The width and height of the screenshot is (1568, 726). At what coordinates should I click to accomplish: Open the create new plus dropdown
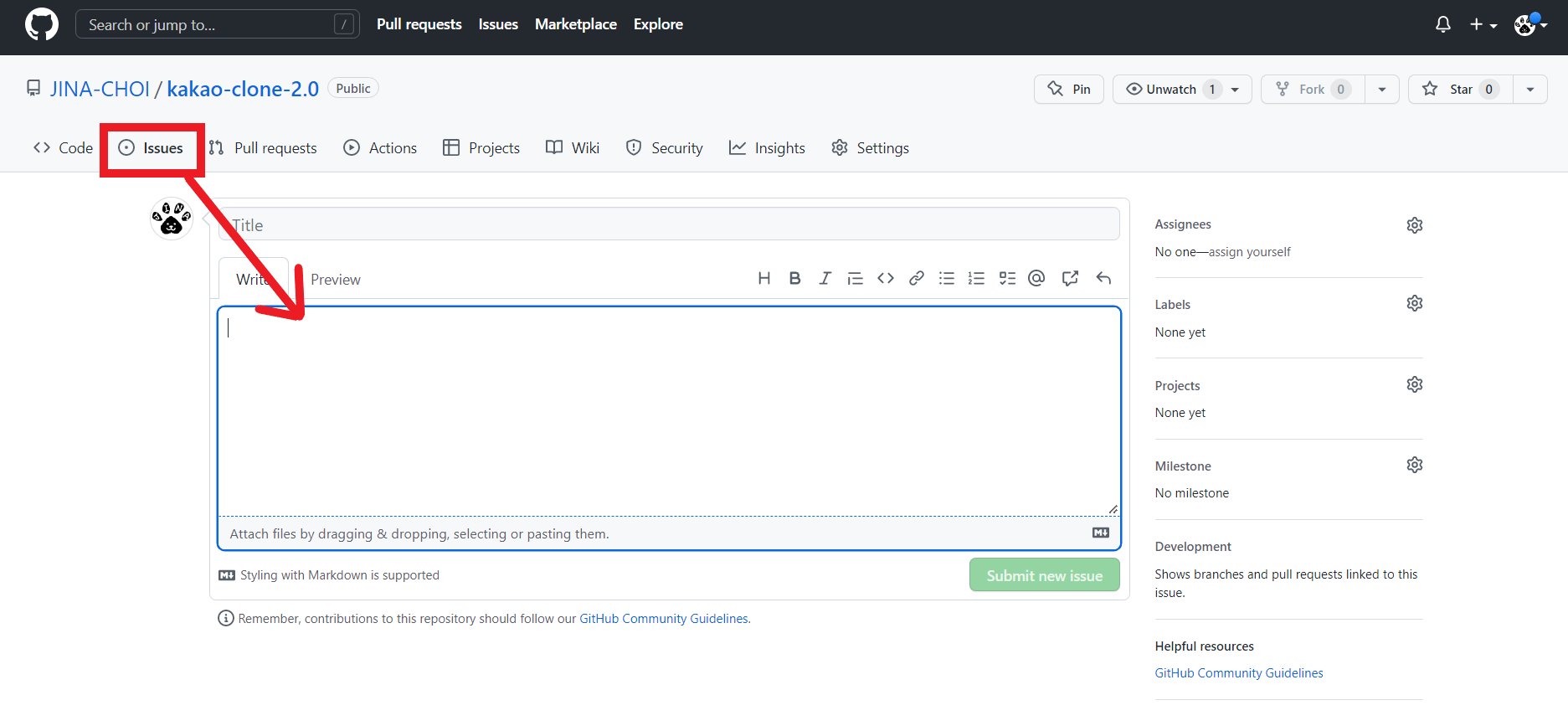(x=1483, y=25)
